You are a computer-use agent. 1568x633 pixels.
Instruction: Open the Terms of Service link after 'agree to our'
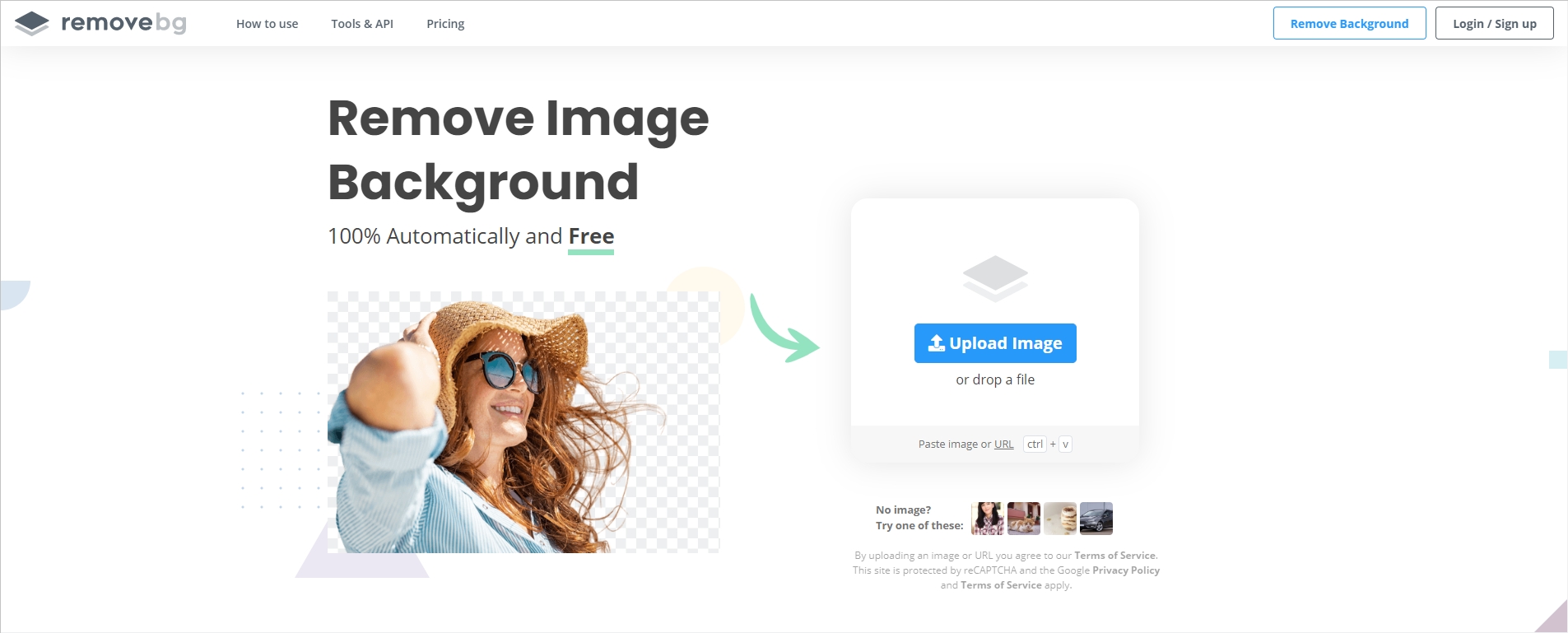click(1114, 556)
